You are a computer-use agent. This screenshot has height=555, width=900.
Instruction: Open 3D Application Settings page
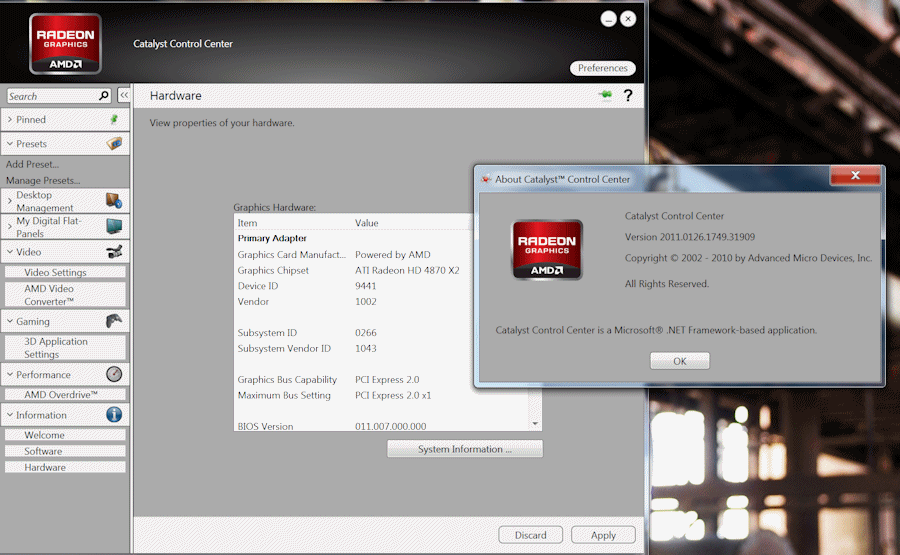pyautogui.click(x=65, y=347)
